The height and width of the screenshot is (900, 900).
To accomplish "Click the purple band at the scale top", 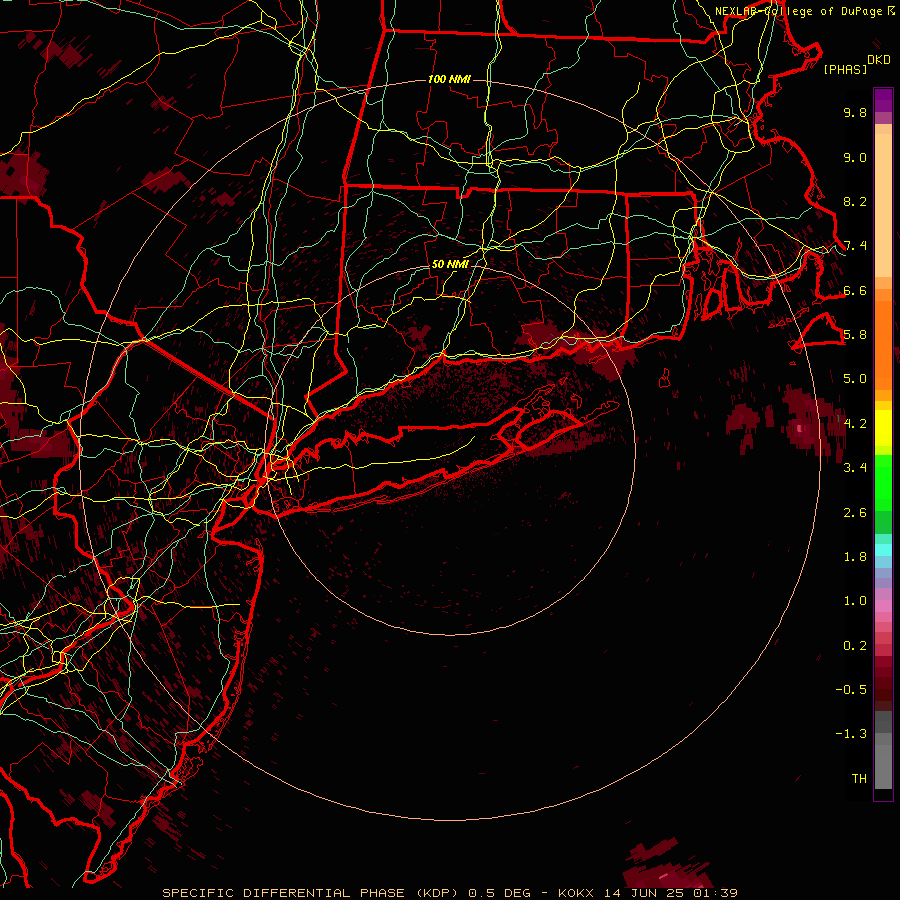I will click(x=883, y=100).
